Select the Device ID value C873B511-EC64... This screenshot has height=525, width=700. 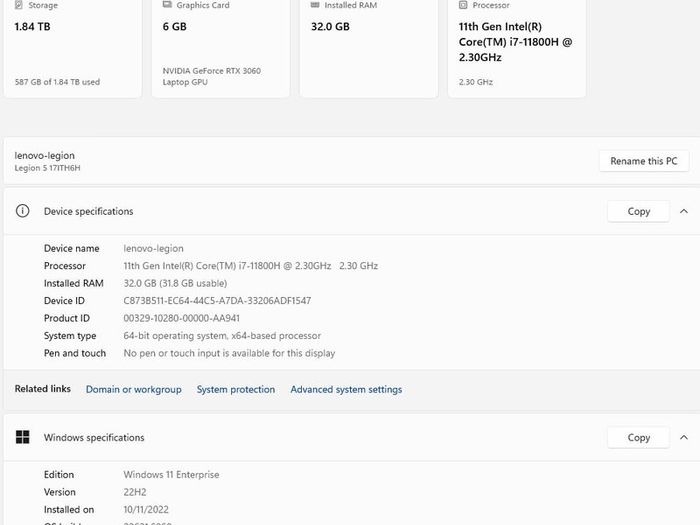tap(217, 300)
